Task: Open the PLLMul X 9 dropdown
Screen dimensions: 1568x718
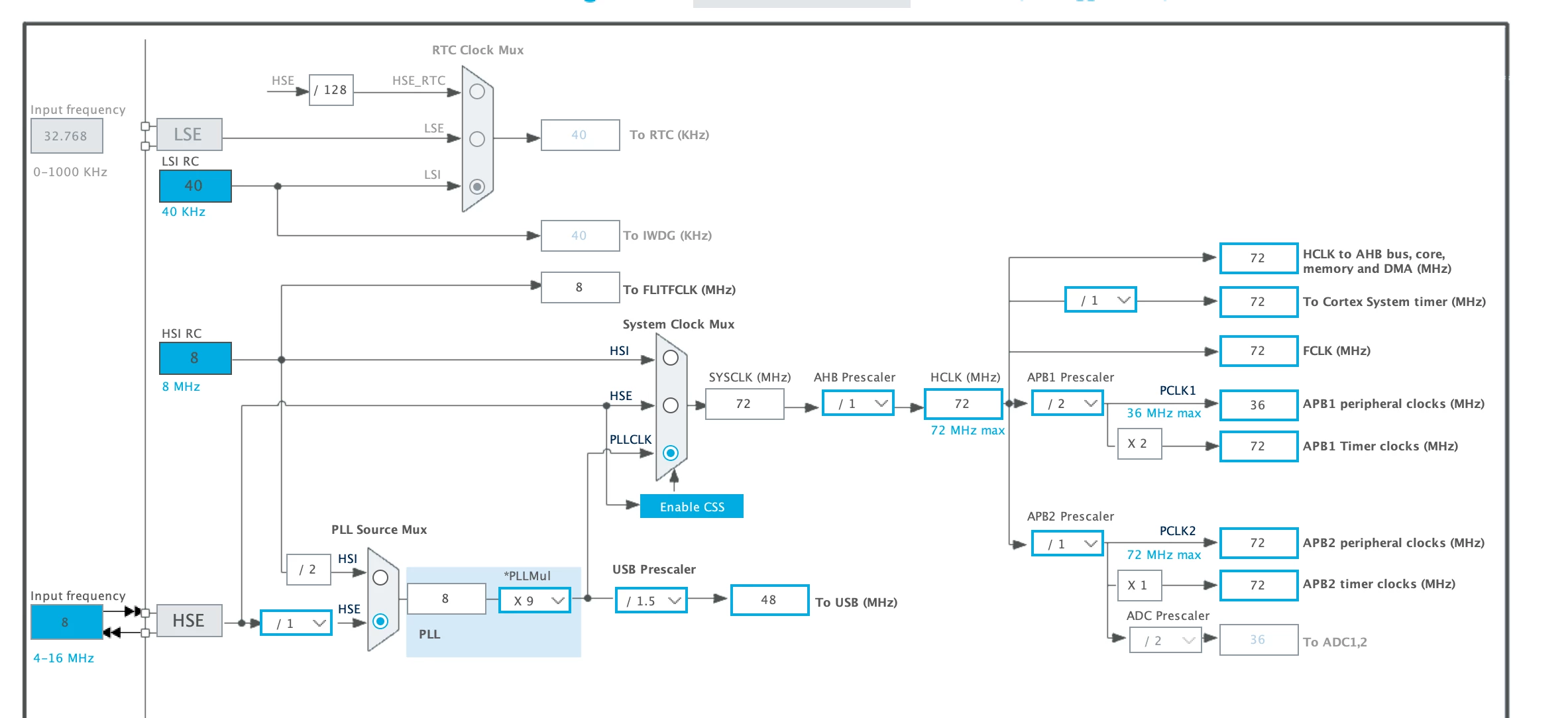Action: [x=535, y=600]
